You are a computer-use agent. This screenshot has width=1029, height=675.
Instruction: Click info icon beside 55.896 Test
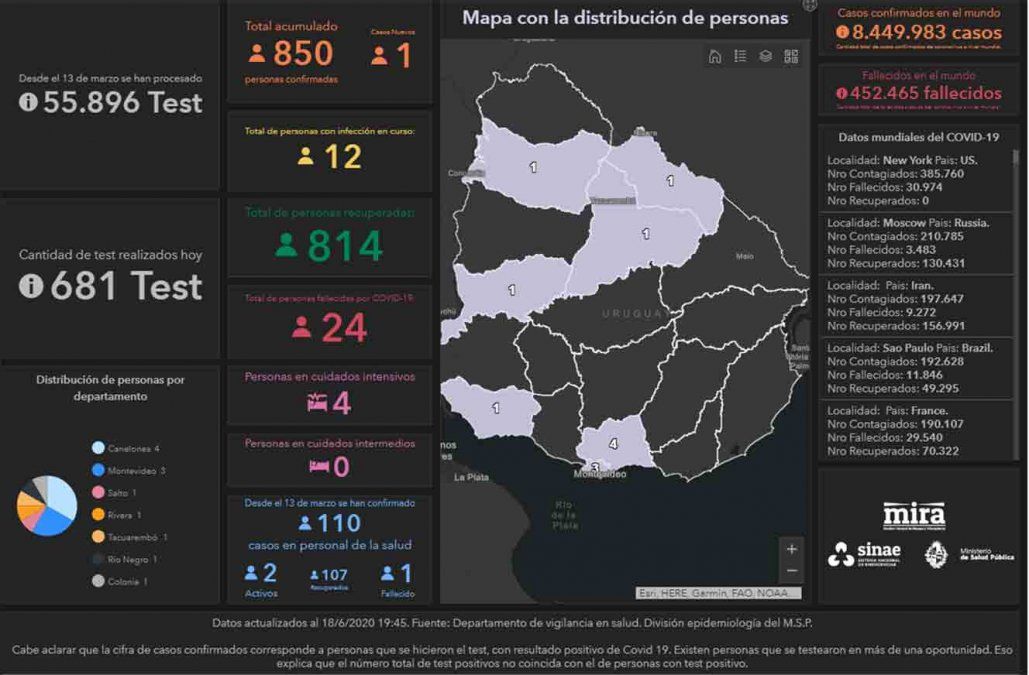[x=28, y=102]
